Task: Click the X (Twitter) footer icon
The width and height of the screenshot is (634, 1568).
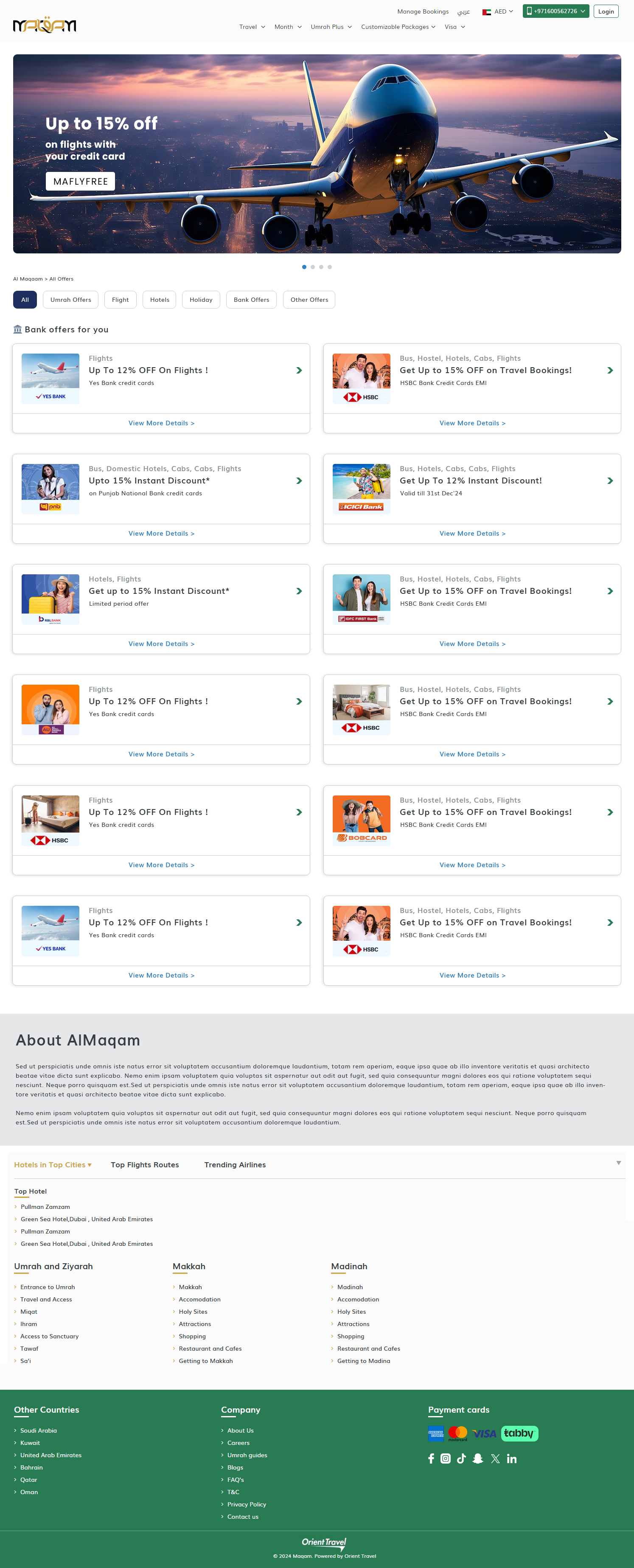Action: tap(495, 1458)
